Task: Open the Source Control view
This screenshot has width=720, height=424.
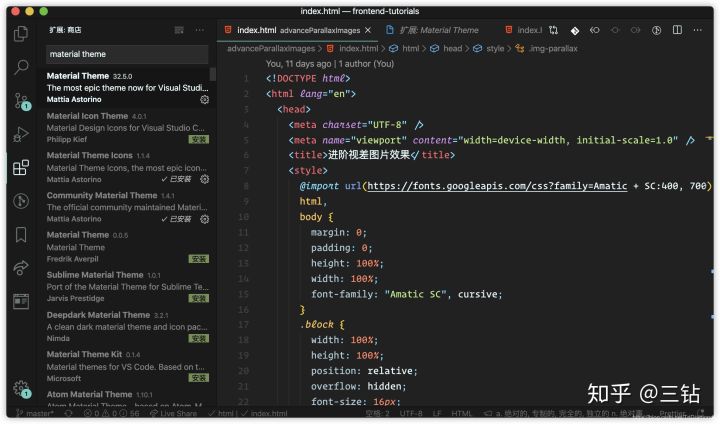Action: pos(21,101)
